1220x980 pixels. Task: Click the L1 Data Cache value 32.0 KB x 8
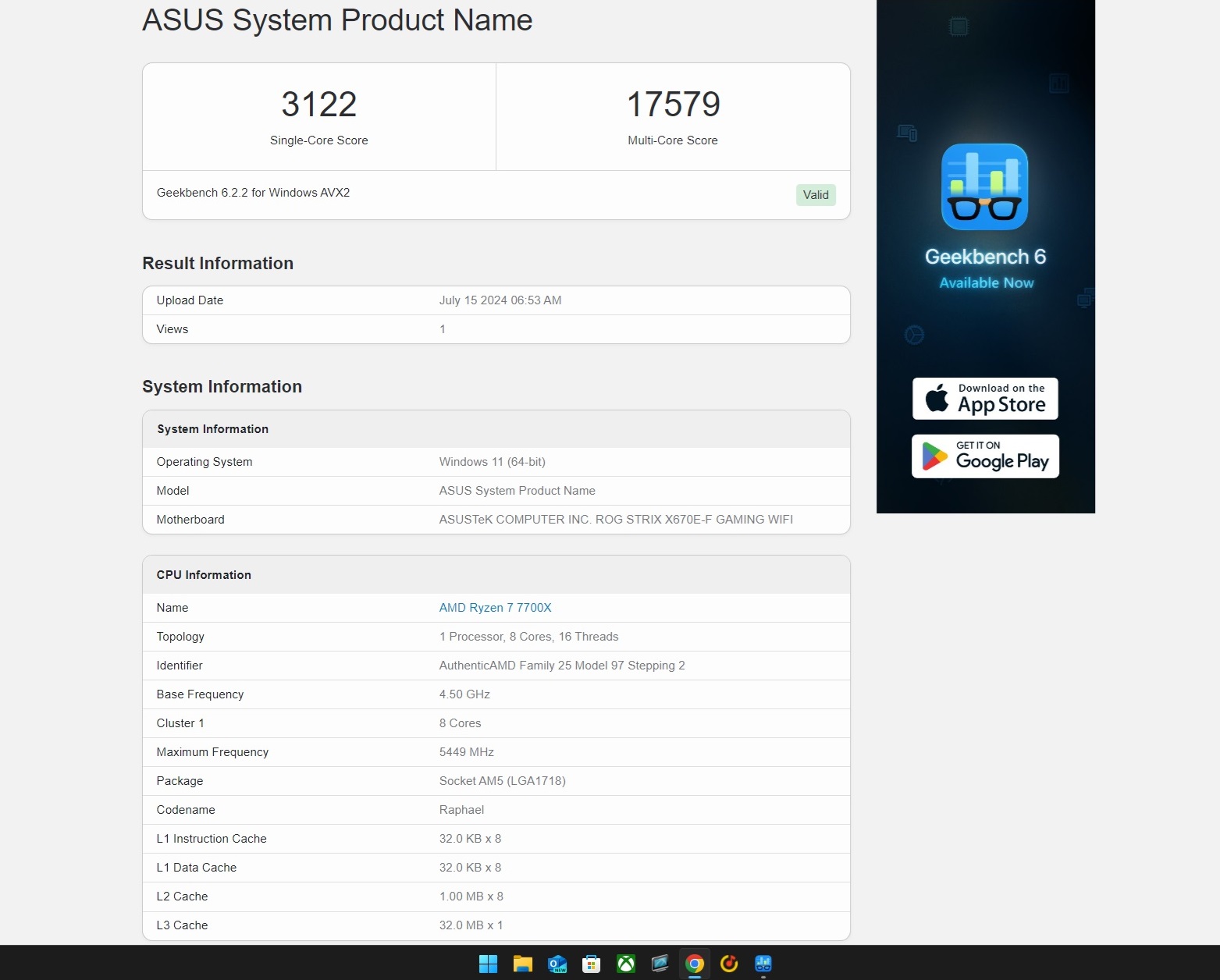tap(470, 868)
